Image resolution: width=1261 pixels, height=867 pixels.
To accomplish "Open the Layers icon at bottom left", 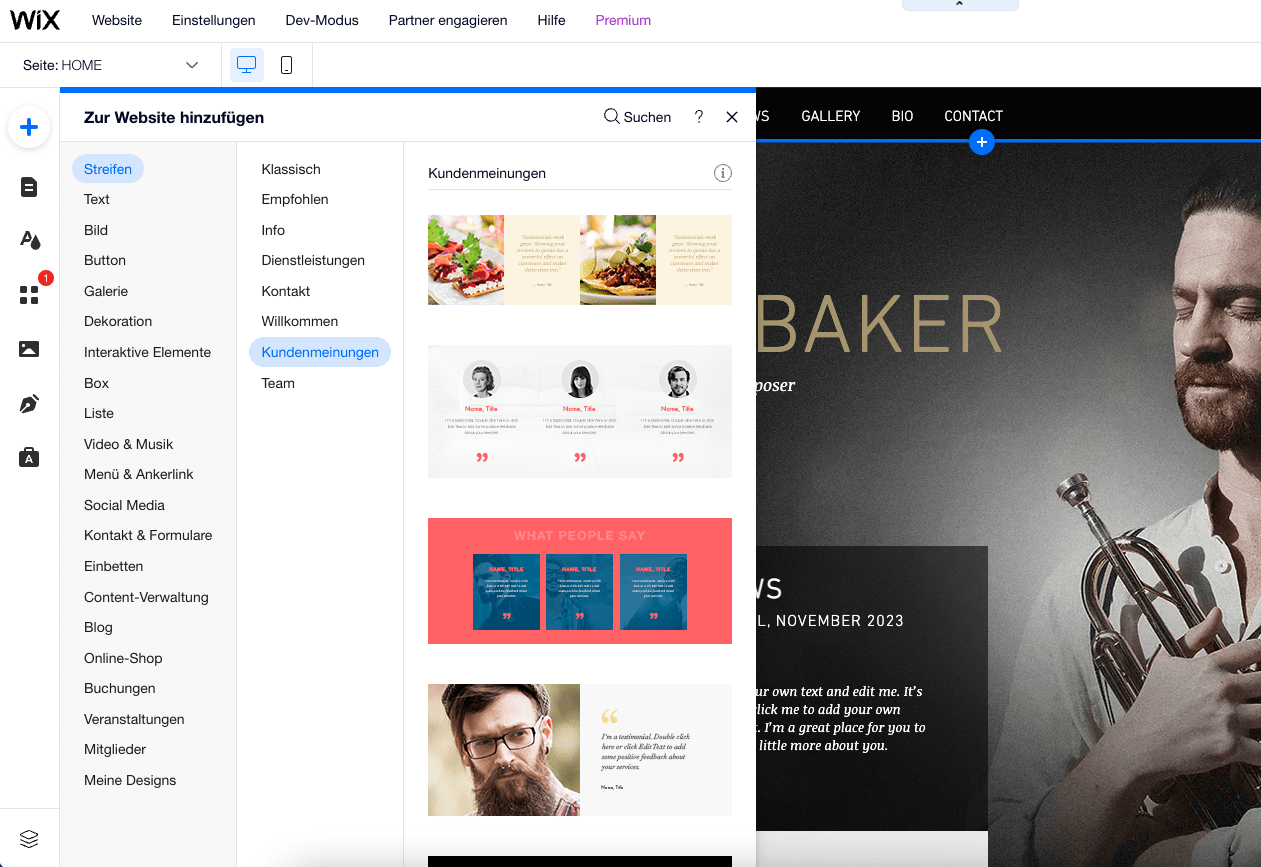I will pyautogui.click(x=29, y=838).
